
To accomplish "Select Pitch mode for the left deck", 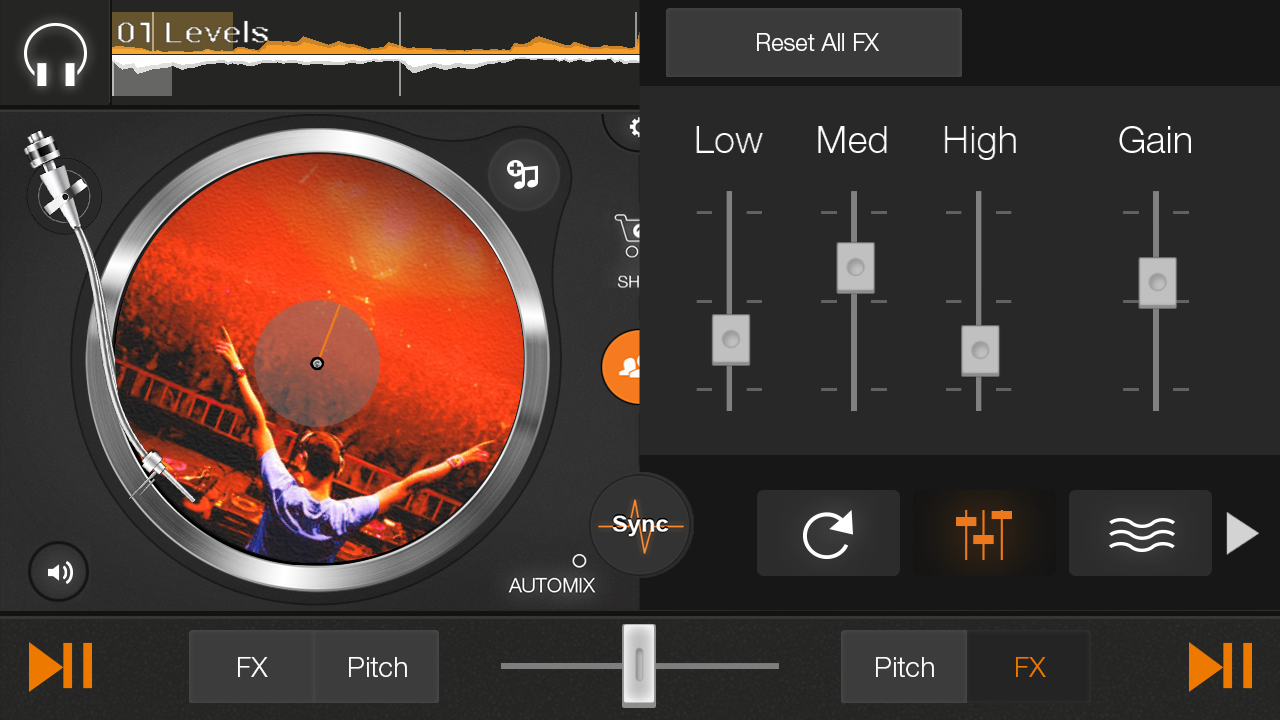I will coord(375,666).
